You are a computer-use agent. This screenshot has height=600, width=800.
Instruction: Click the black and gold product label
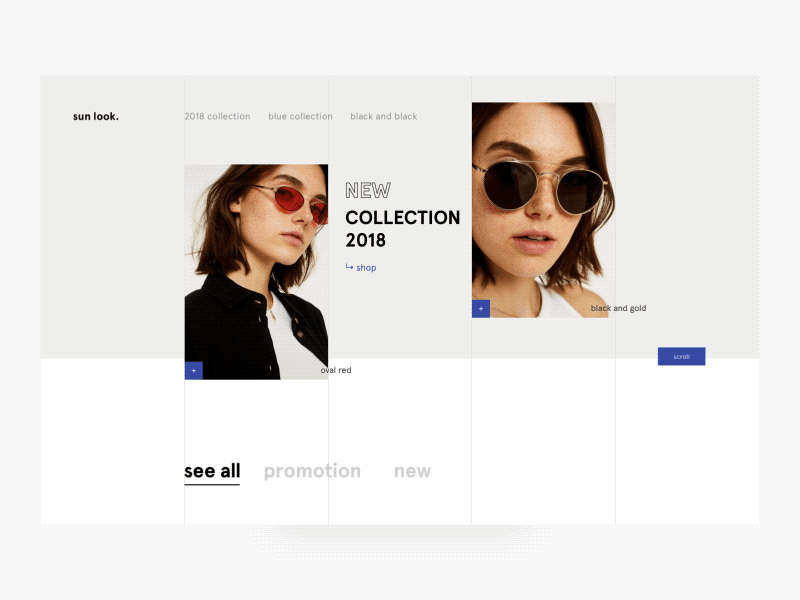pyautogui.click(x=618, y=308)
